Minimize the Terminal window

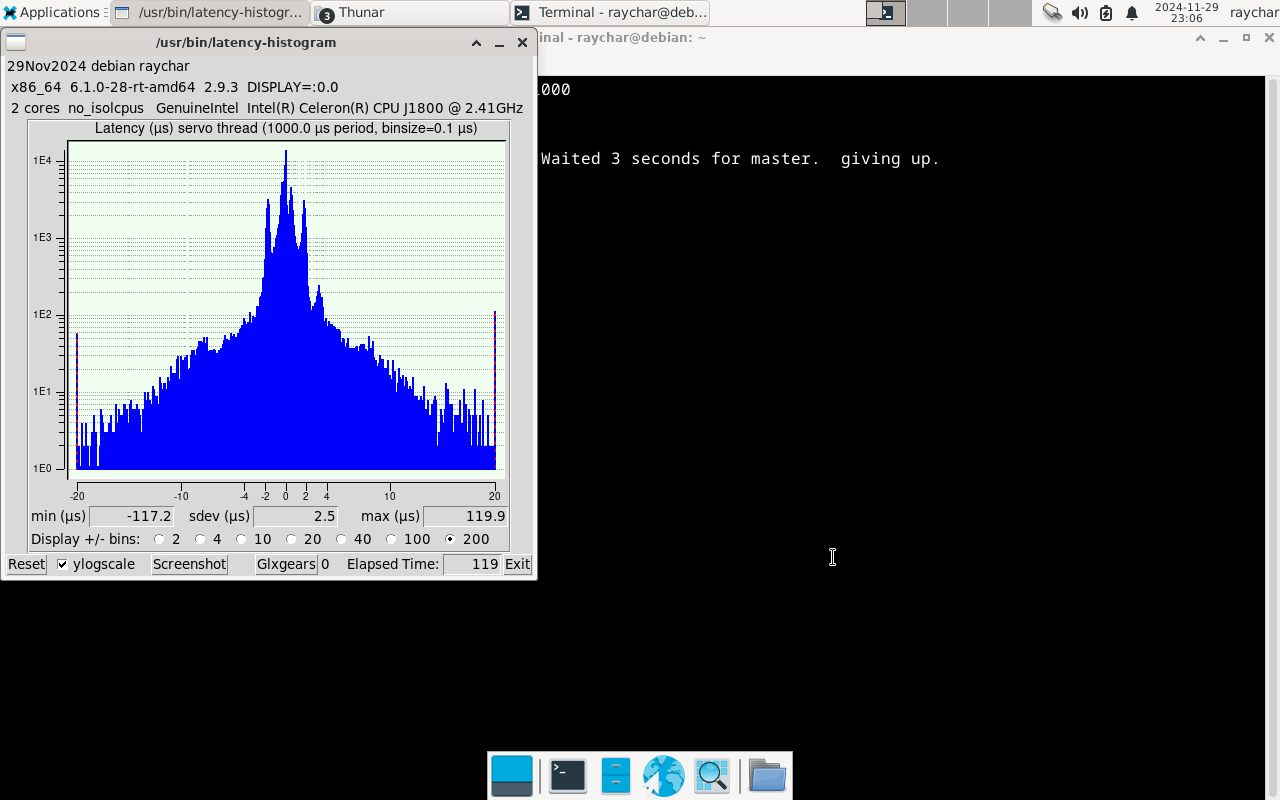(x=1223, y=38)
